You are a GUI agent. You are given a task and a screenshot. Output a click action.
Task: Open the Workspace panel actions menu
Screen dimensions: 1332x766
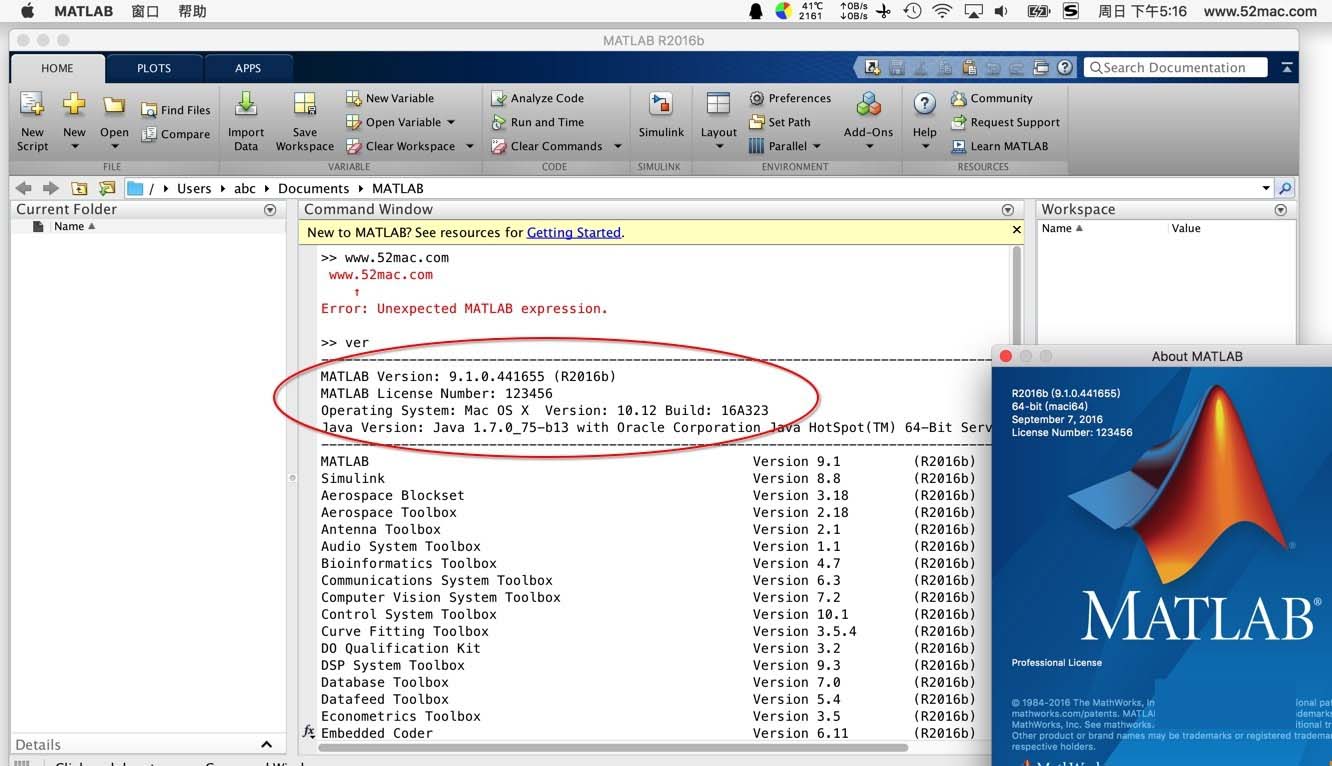[1281, 210]
